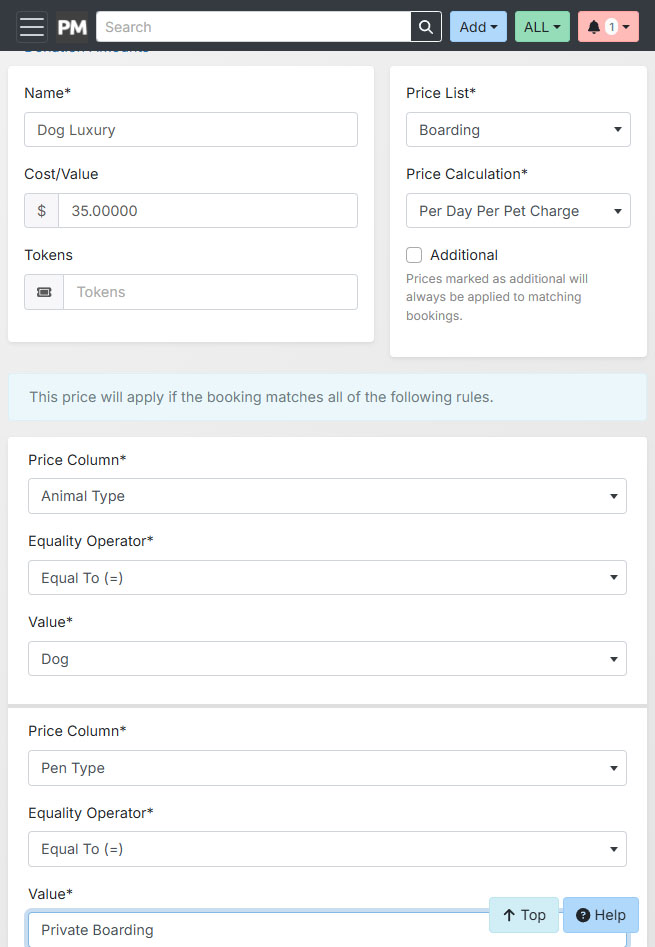Expand the Price Calculation dropdown

(518, 211)
